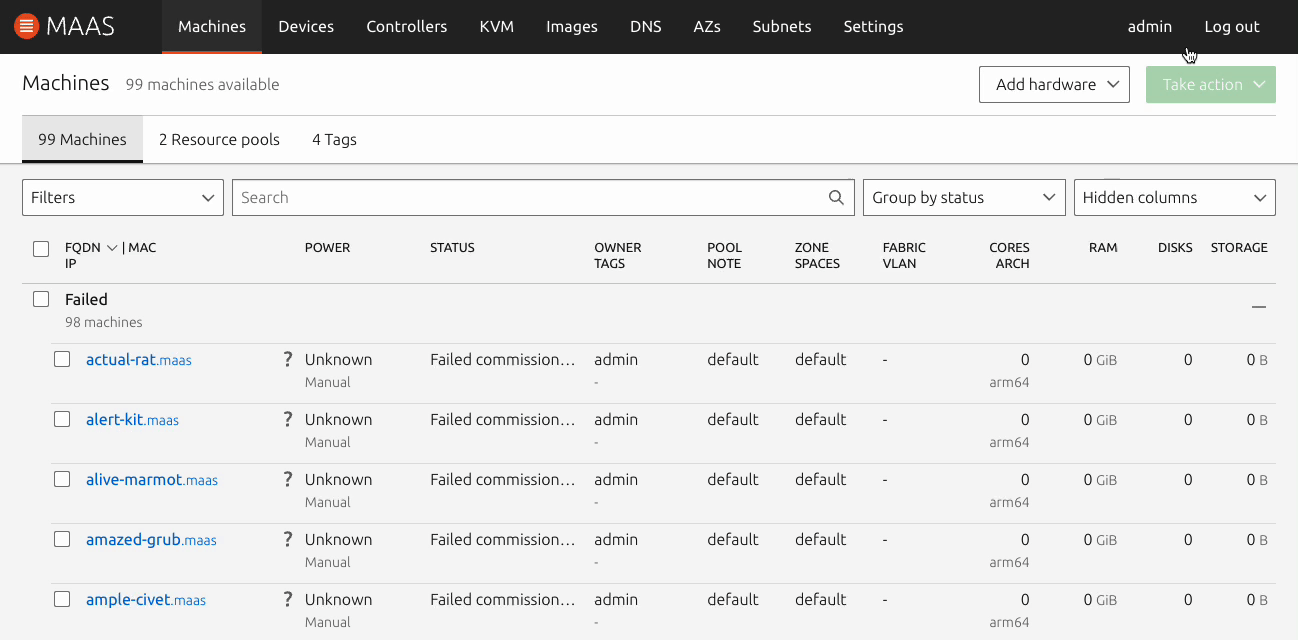
Task: Sort by the MAC column header
Action: click(x=143, y=248)
